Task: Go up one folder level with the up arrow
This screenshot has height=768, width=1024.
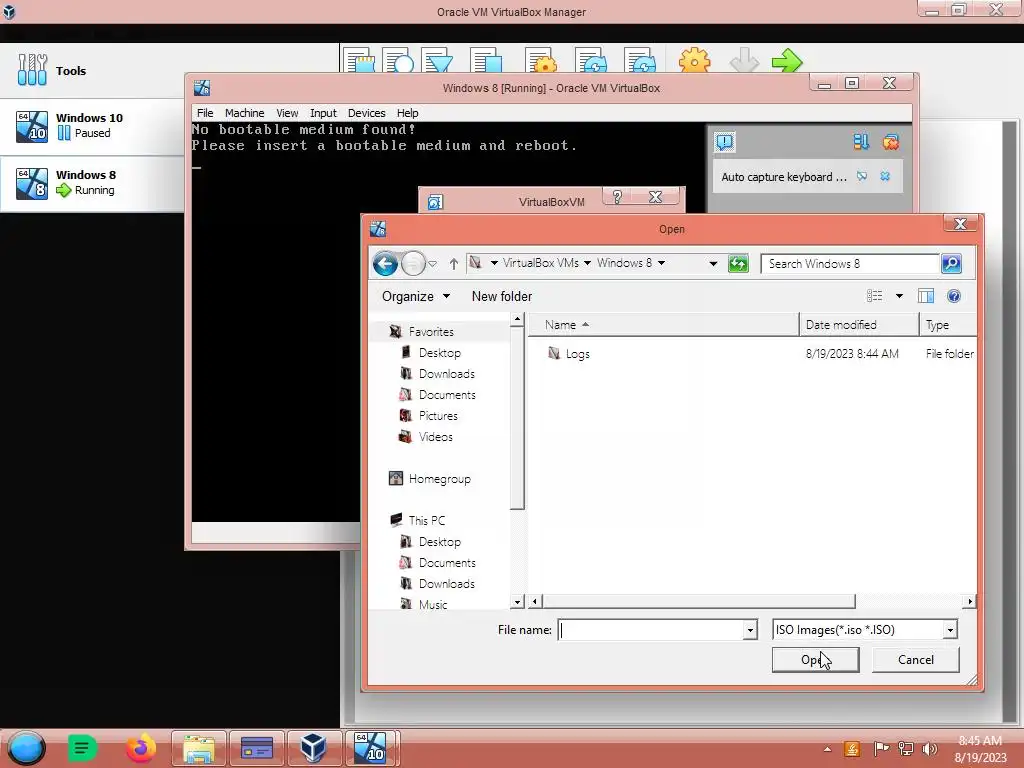Action: coord(453,264)
